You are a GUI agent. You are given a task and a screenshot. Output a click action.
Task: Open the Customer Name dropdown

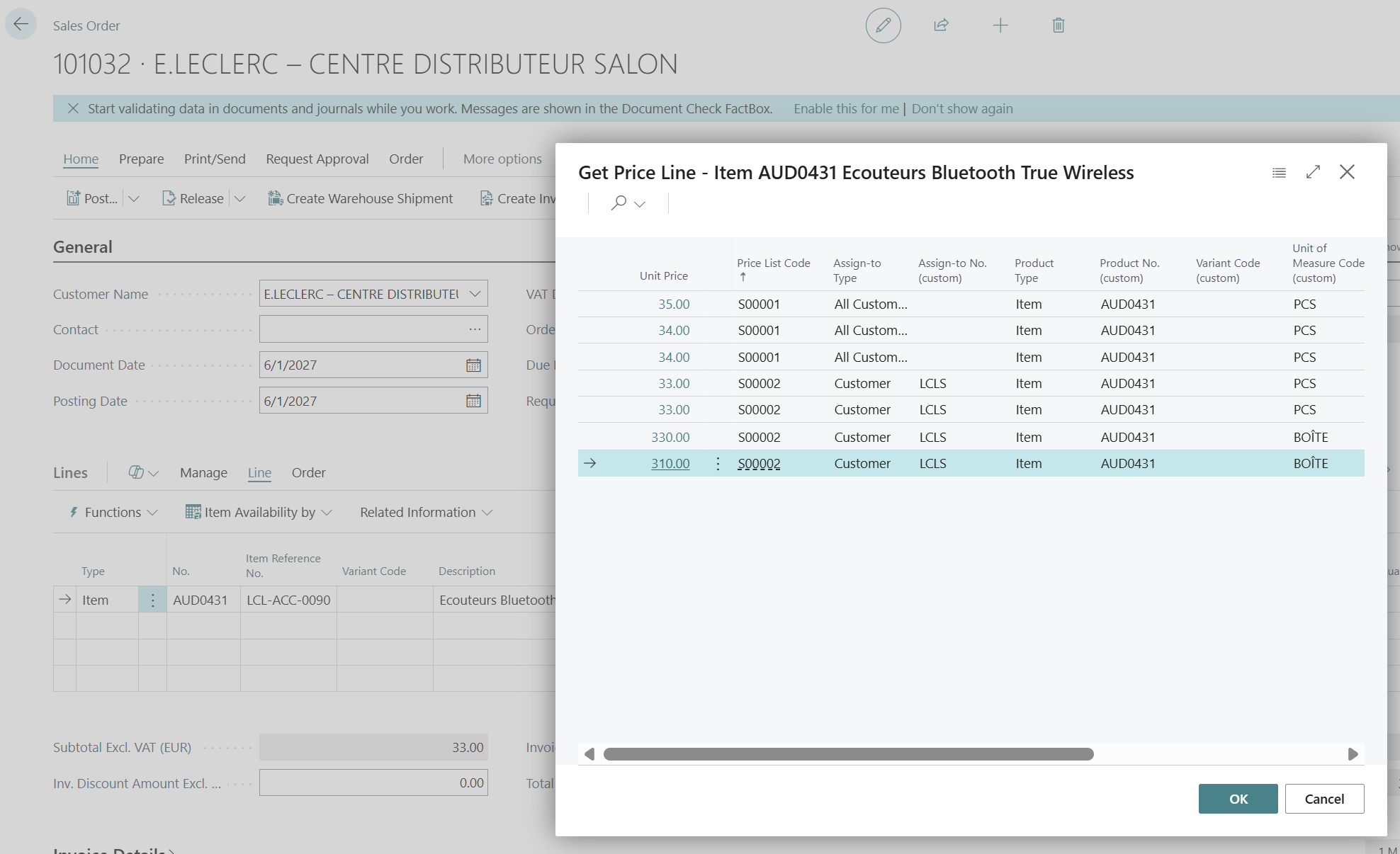pos(475,294)
